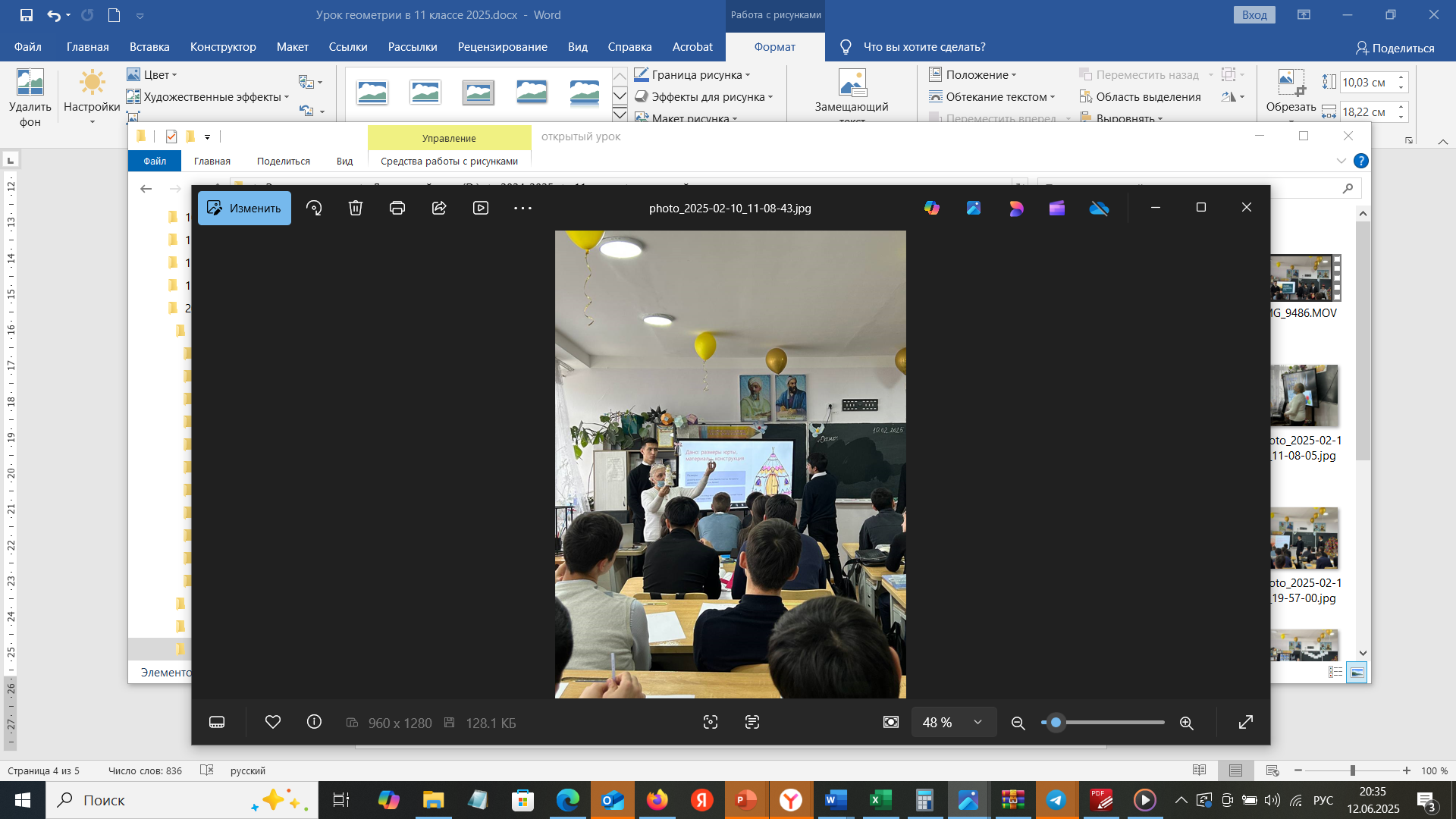
Task: Select the first picture style thumbnail
Action: pos(372,92)
